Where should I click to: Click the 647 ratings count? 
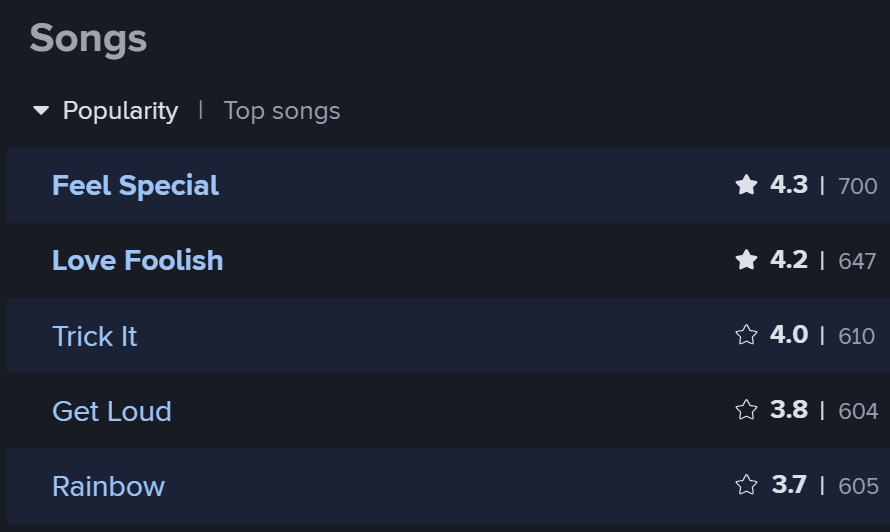click(x=857, y=261)
